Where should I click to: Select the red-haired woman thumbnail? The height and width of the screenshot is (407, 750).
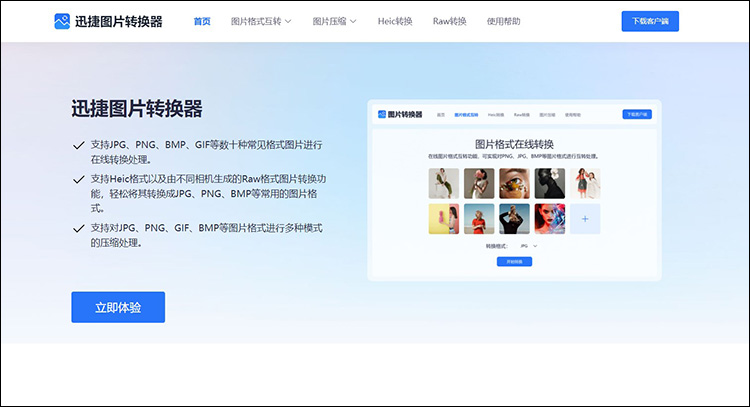(549, 218)
